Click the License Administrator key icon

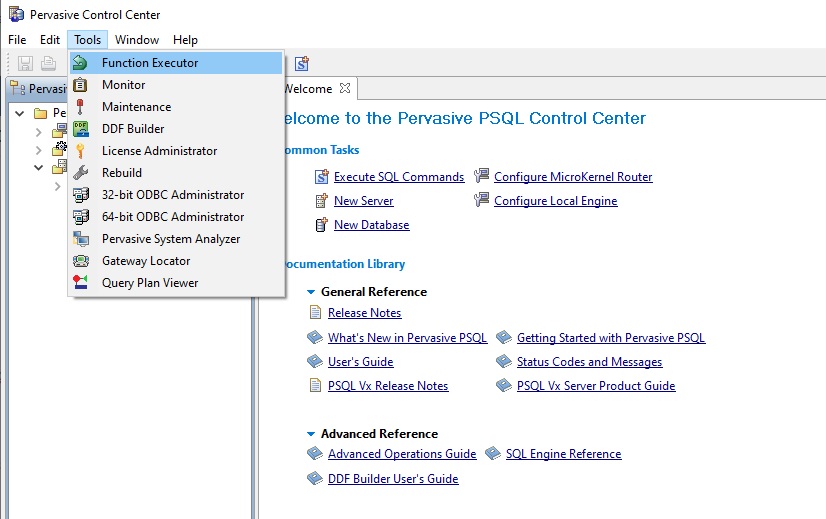tap(80, 151)
